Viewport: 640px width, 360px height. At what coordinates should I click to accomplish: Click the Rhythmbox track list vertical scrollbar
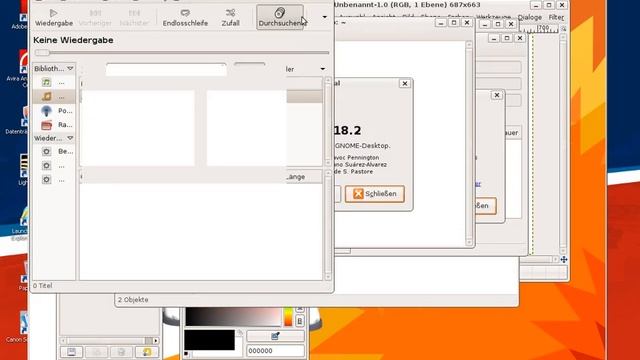click(x=328, y=225)
